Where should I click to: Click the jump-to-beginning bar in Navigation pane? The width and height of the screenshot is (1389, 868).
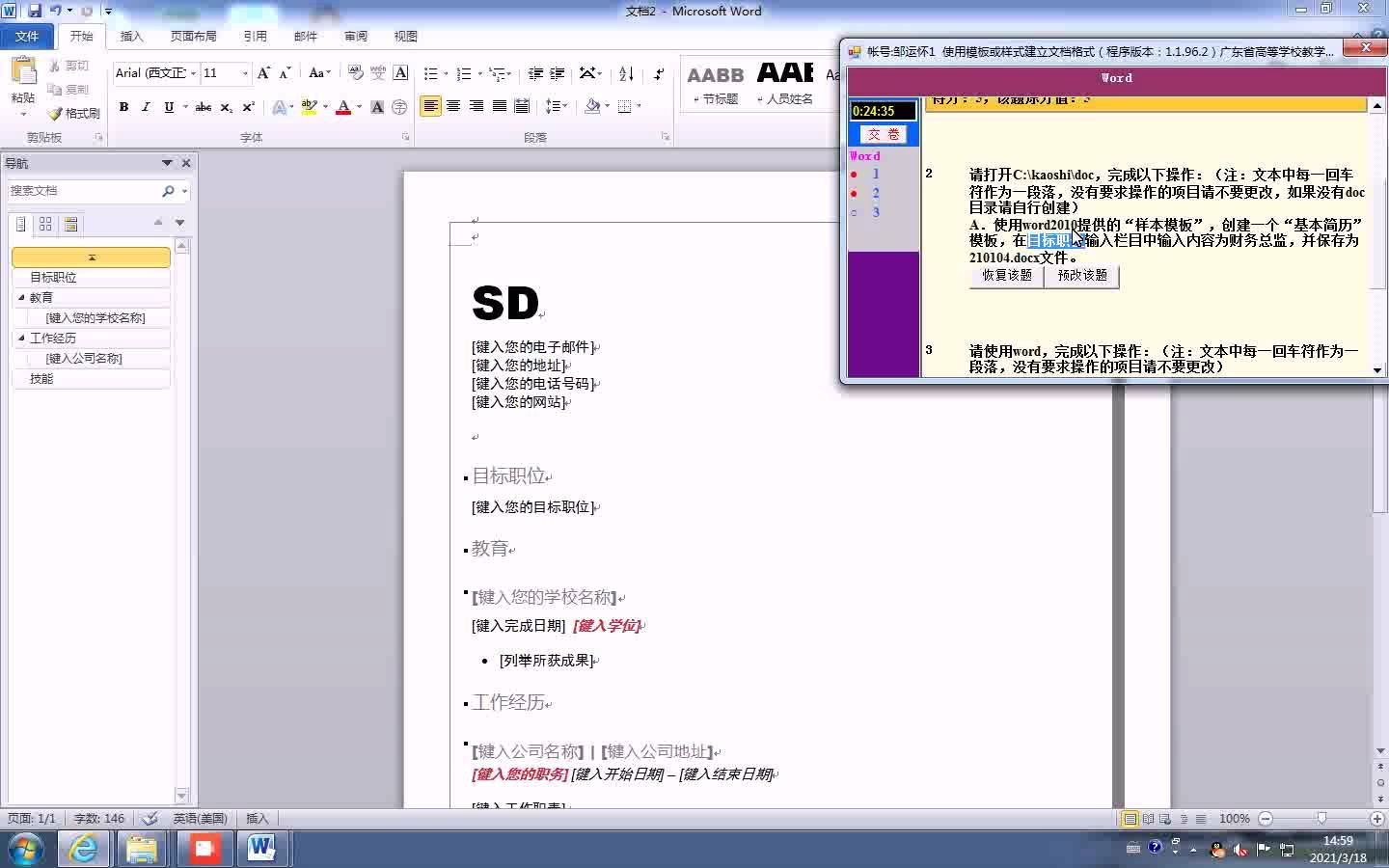(x=91, y=258)
